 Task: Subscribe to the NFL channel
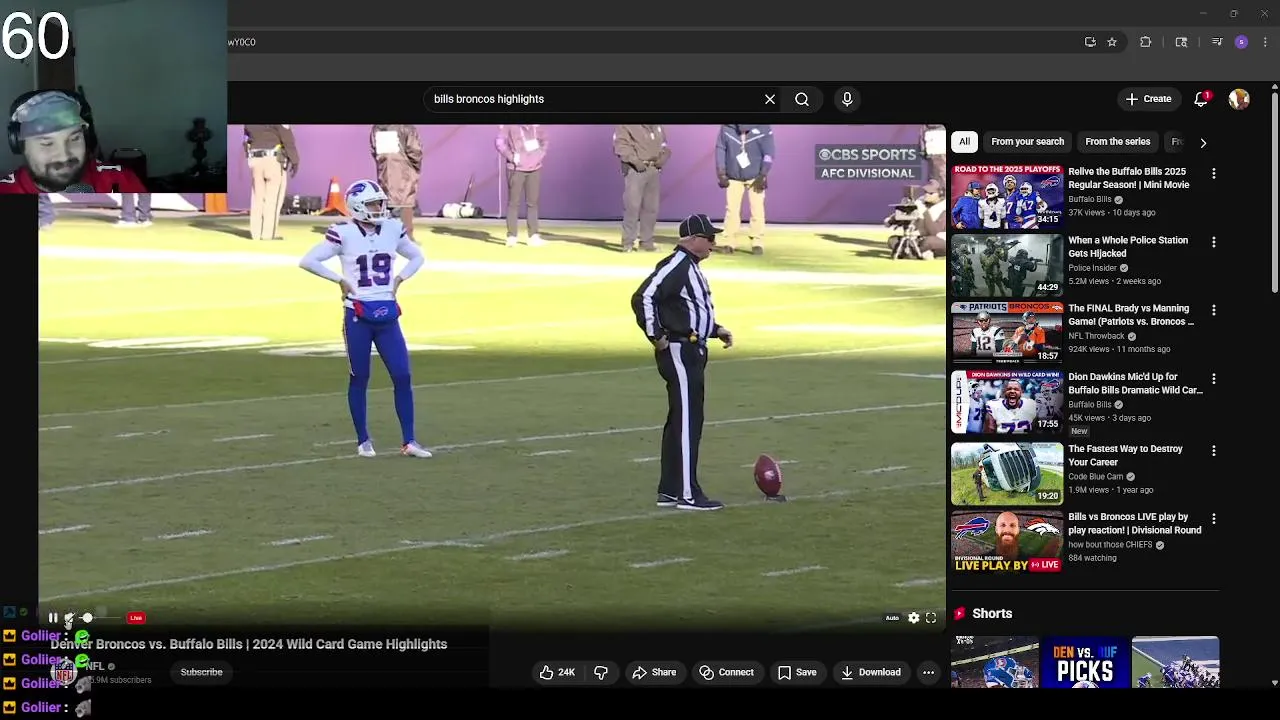(x=201, y=672)
